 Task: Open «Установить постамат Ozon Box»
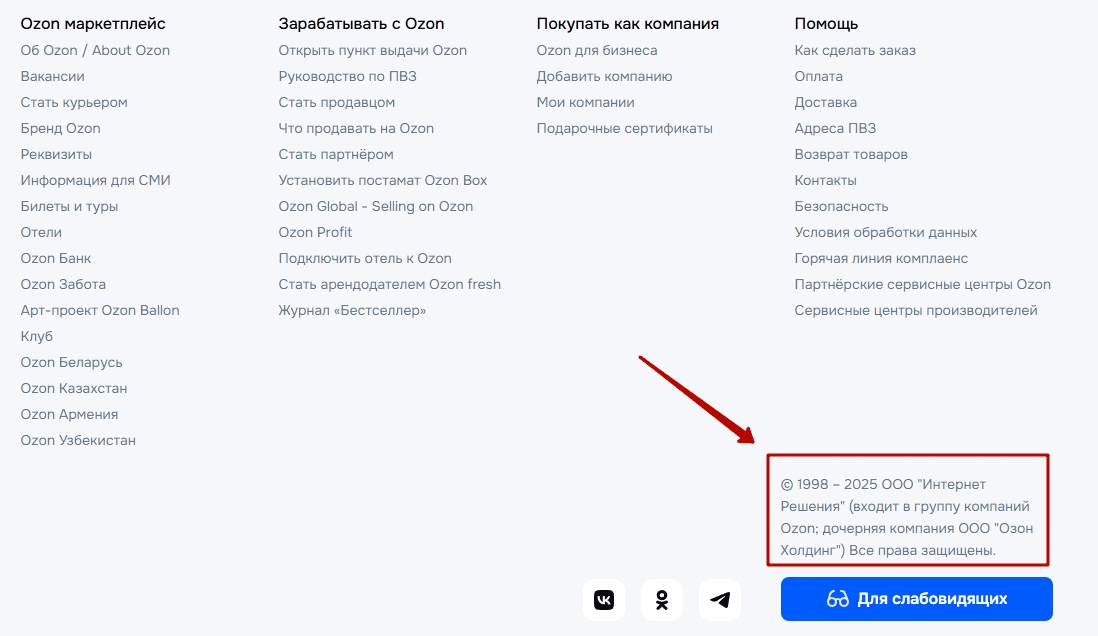382,180
